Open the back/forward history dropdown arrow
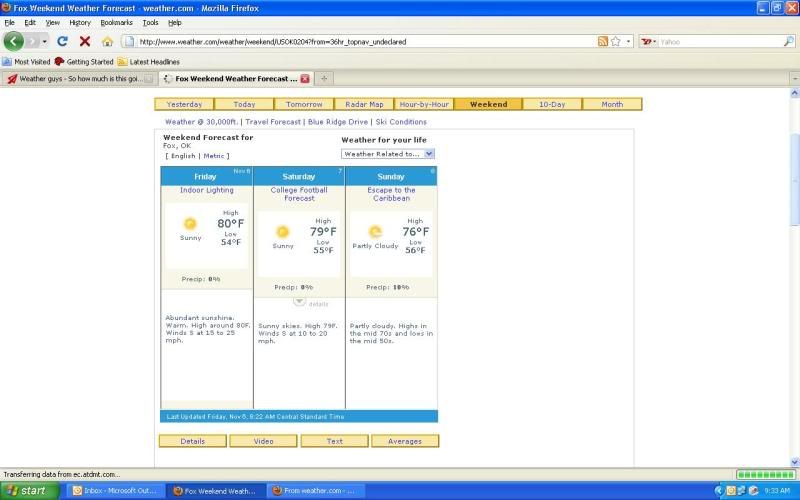Viewport: 800px width, 500px height. (45, 42)
